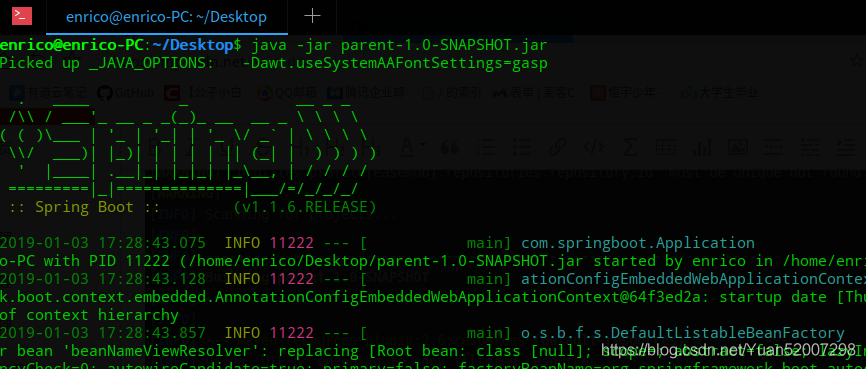Screen dimensions: 866x369
Task: Click the bookmark star icon in browser address bar
Action: pyautogui.click(x=857, y=60)
